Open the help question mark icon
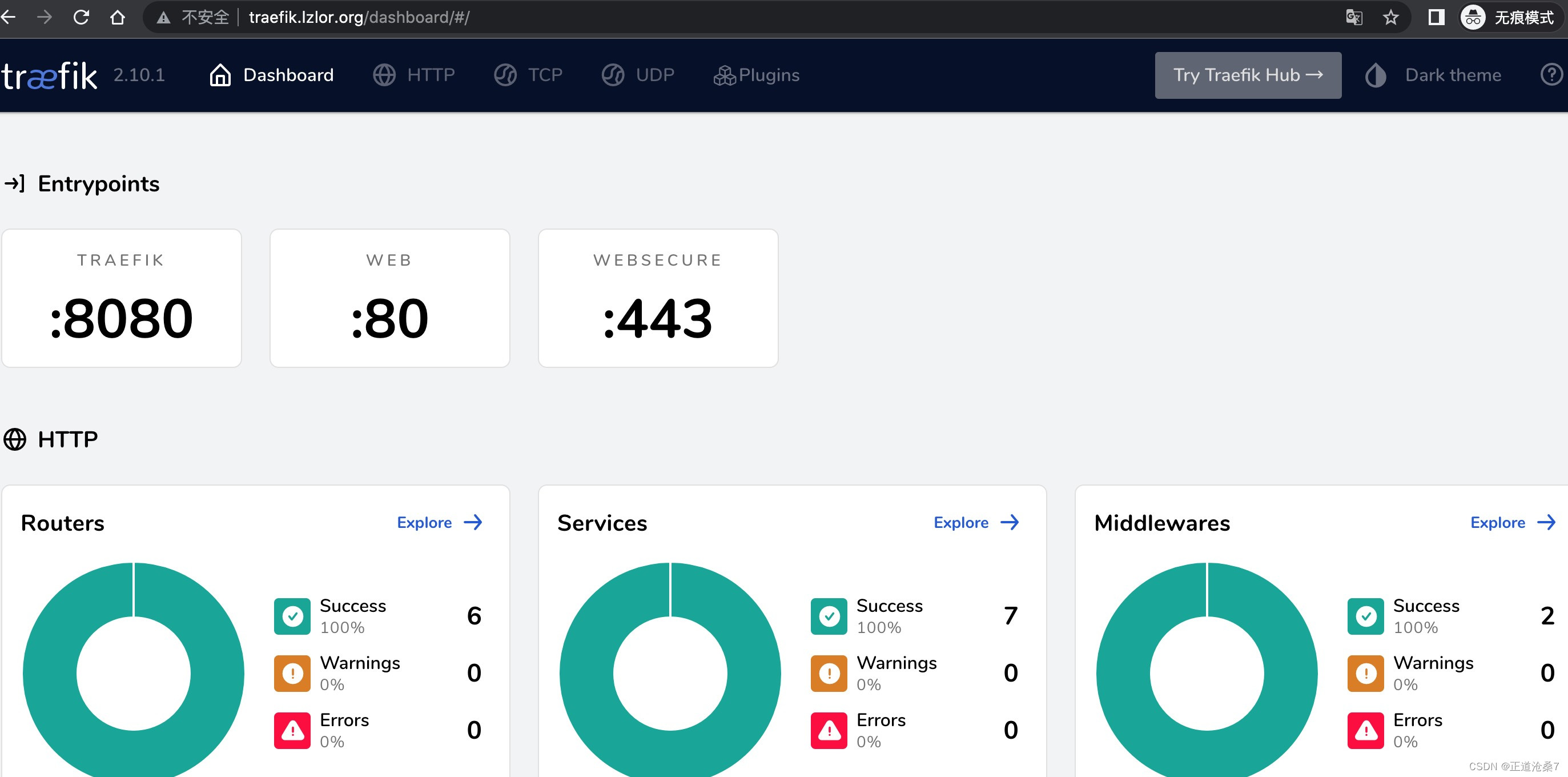 pyautogui.click(x=1551, y=75)
